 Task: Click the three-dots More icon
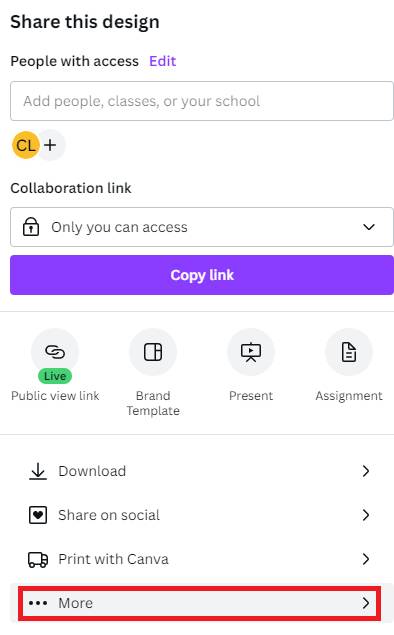pos(38,603)
